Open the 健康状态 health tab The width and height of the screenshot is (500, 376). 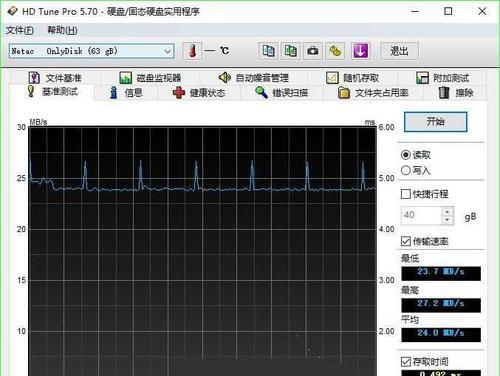199,93
